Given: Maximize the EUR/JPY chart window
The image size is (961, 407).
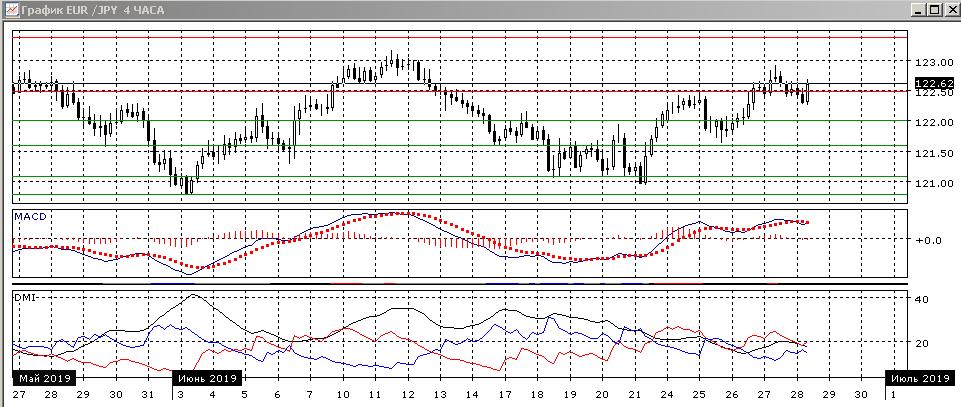Looking at the screenshot, I should coord(933,9).
